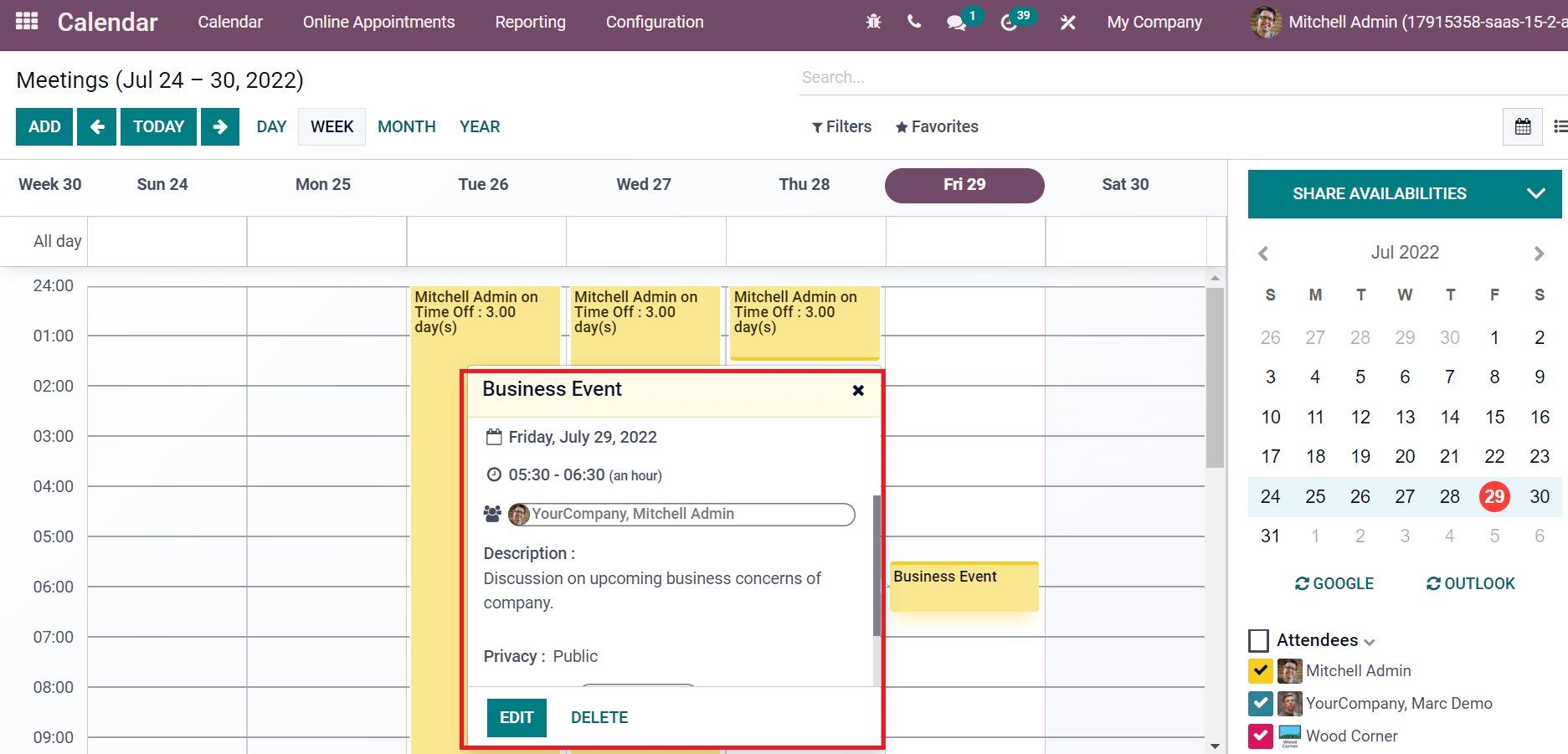Viewport: 1568px width, 754px height.
Task: Click the Add meeting button
Action: pyautogui.click(x=44, y=126)
